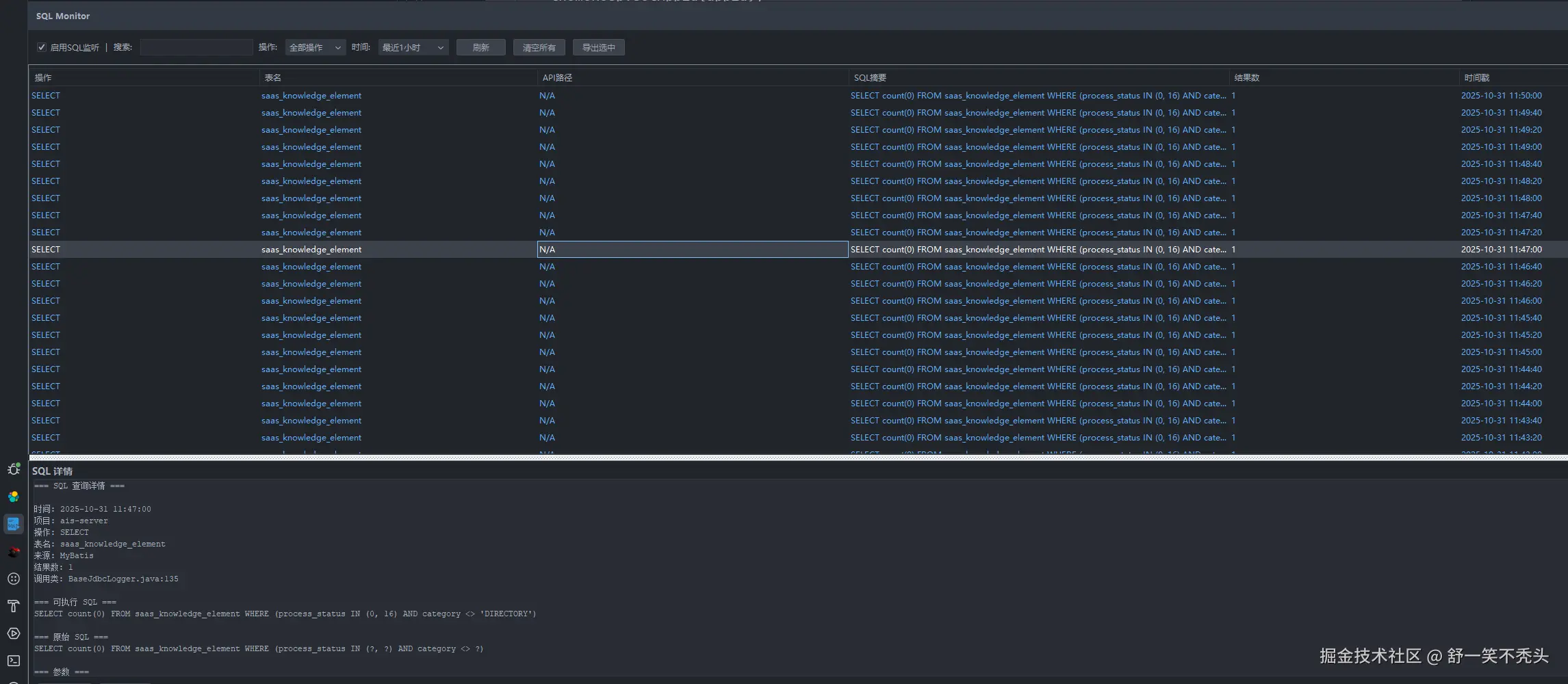Select the row timestamped 2025-10-31 11:49:40
The height and width of the screenshot is (684, 1568).
pyautogui.click(x=798, y=113)
